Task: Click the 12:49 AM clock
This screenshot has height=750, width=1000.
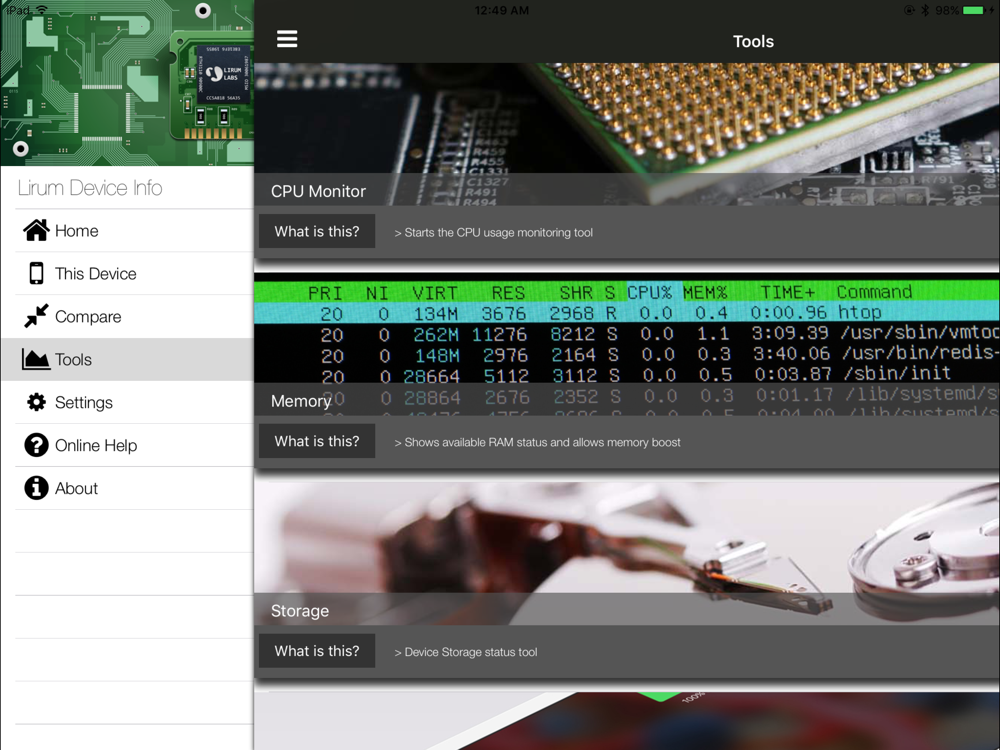Action: click(502, 10)
